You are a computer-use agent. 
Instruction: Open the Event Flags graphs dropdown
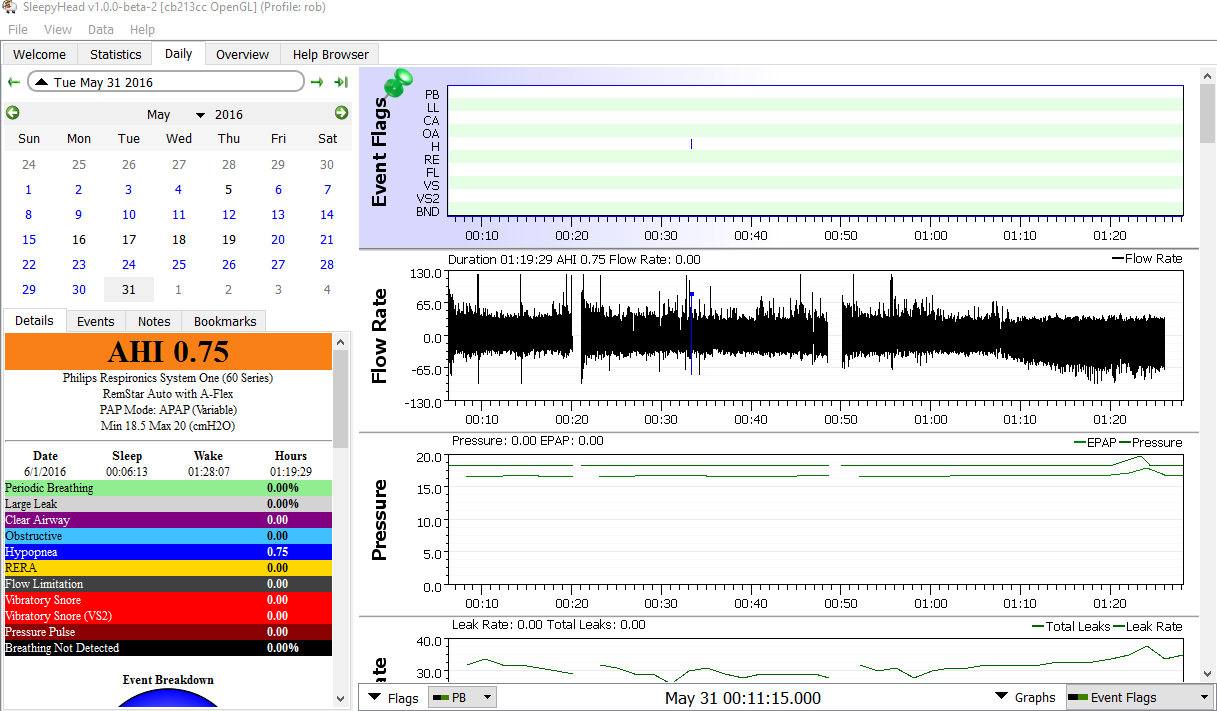(x=1138, y=697)
